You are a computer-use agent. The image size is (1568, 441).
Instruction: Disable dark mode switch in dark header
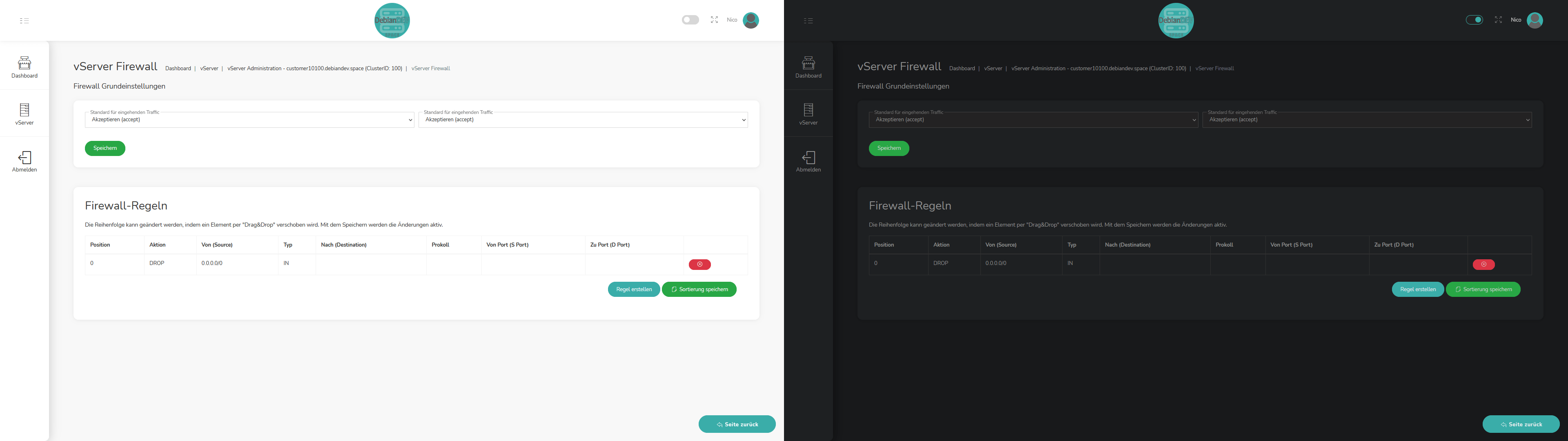tap(1474, 20)
